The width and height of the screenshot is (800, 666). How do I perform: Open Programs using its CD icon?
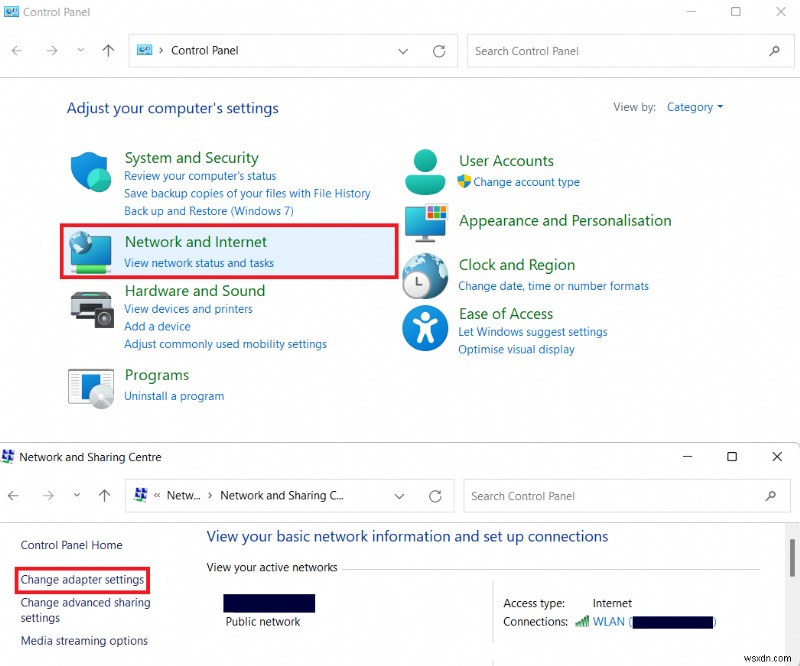[90, 385]
